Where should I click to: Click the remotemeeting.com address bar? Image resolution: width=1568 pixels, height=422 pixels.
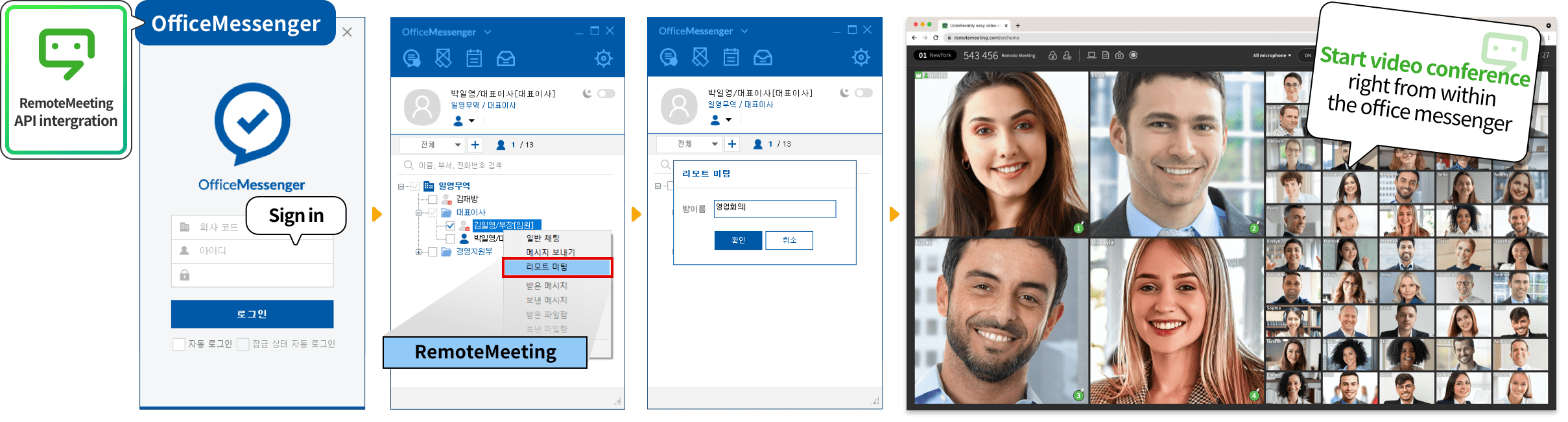point(1128,38)
